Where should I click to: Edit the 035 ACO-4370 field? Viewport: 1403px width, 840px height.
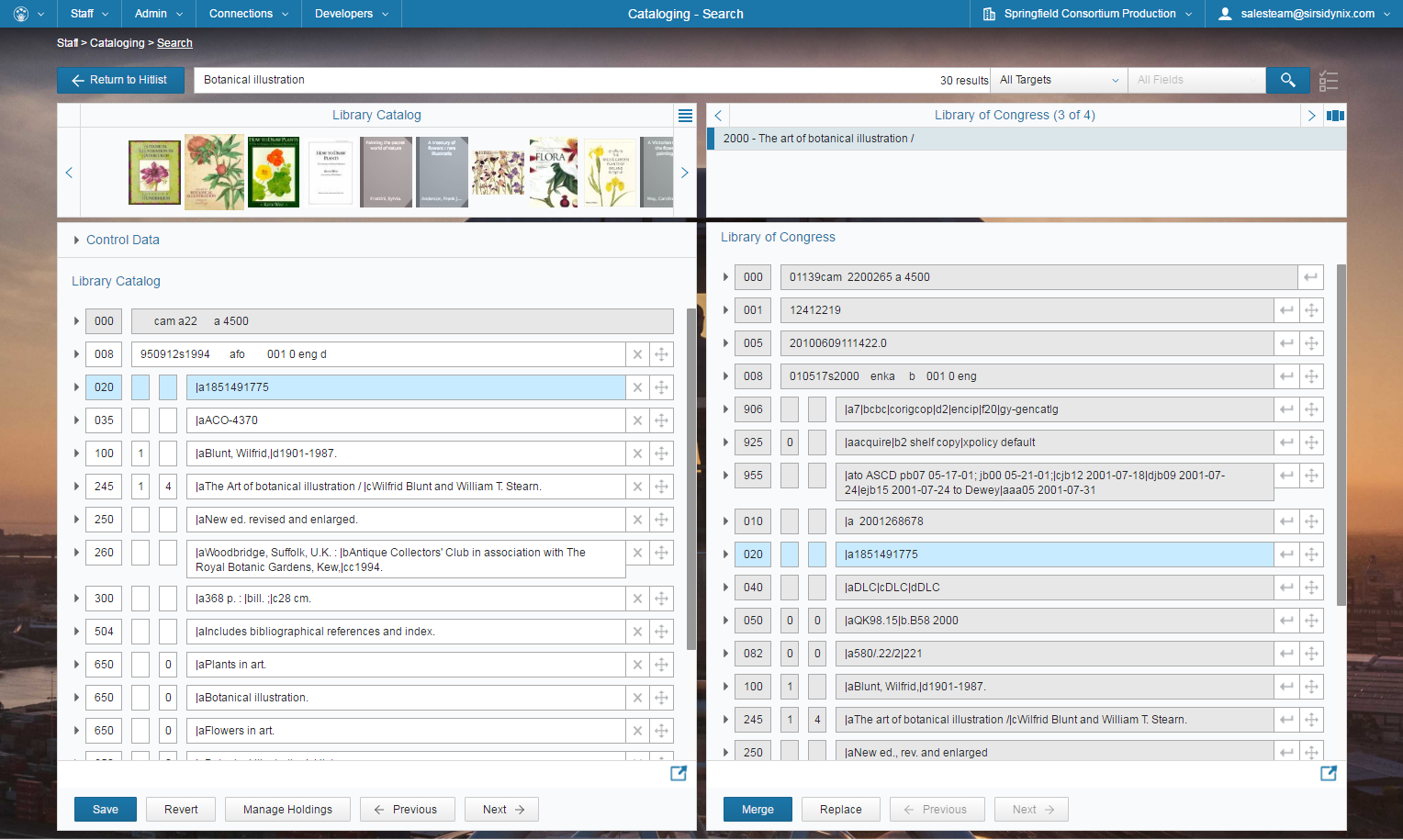[x=406, y=420]
